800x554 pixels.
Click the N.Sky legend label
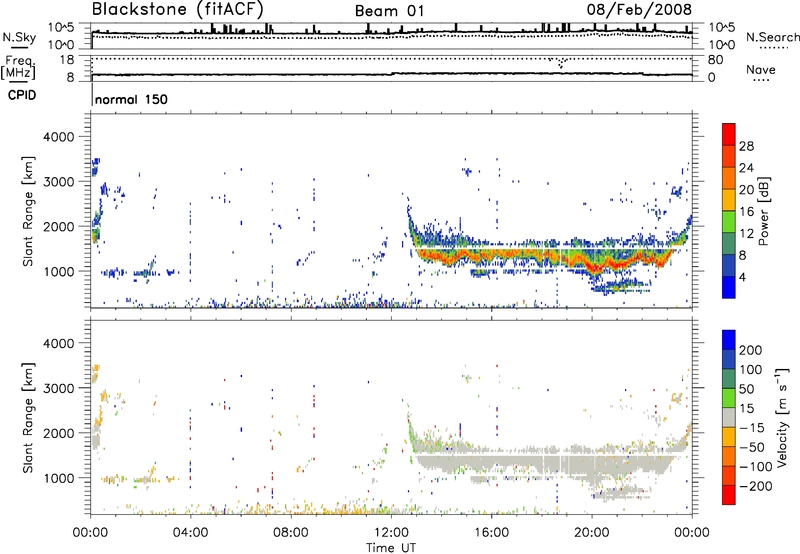pos(19,37)
